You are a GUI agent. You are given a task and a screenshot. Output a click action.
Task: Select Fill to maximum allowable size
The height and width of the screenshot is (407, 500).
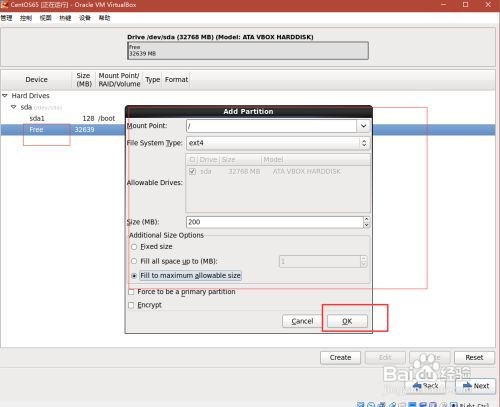tap(134, 276)
